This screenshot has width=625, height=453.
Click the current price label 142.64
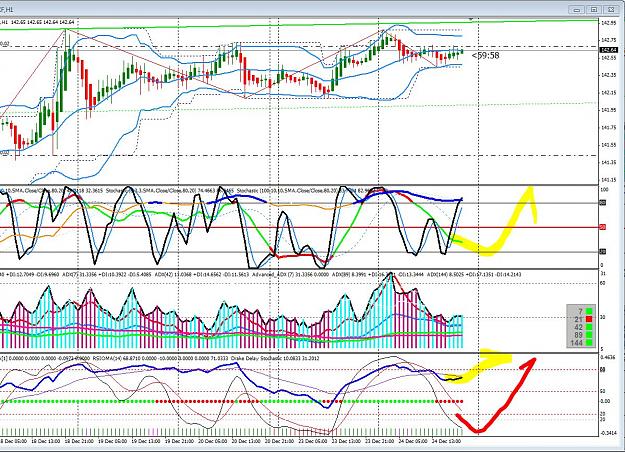[x=609, y=50]
